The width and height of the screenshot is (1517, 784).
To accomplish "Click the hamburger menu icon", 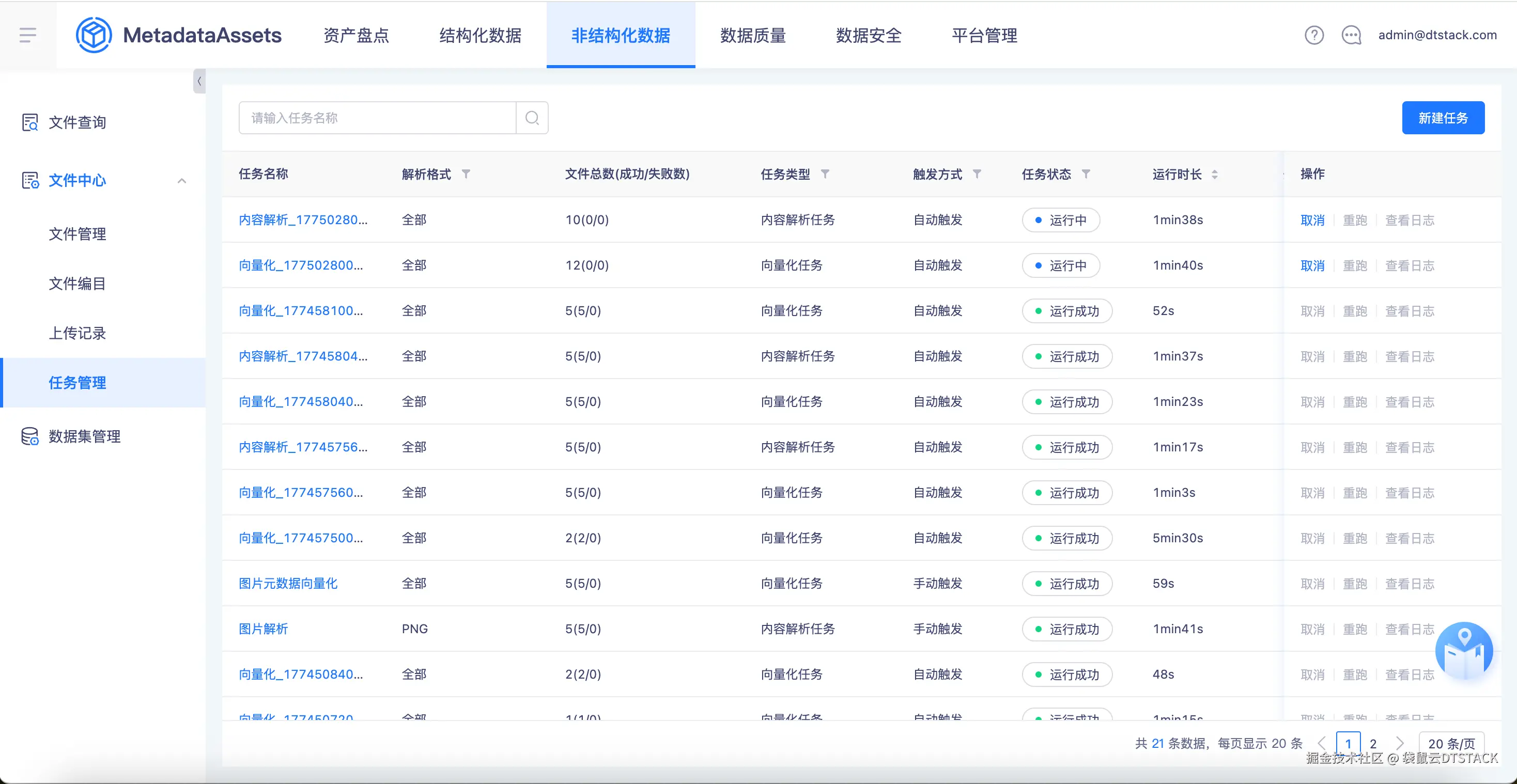I will [28, 35].
